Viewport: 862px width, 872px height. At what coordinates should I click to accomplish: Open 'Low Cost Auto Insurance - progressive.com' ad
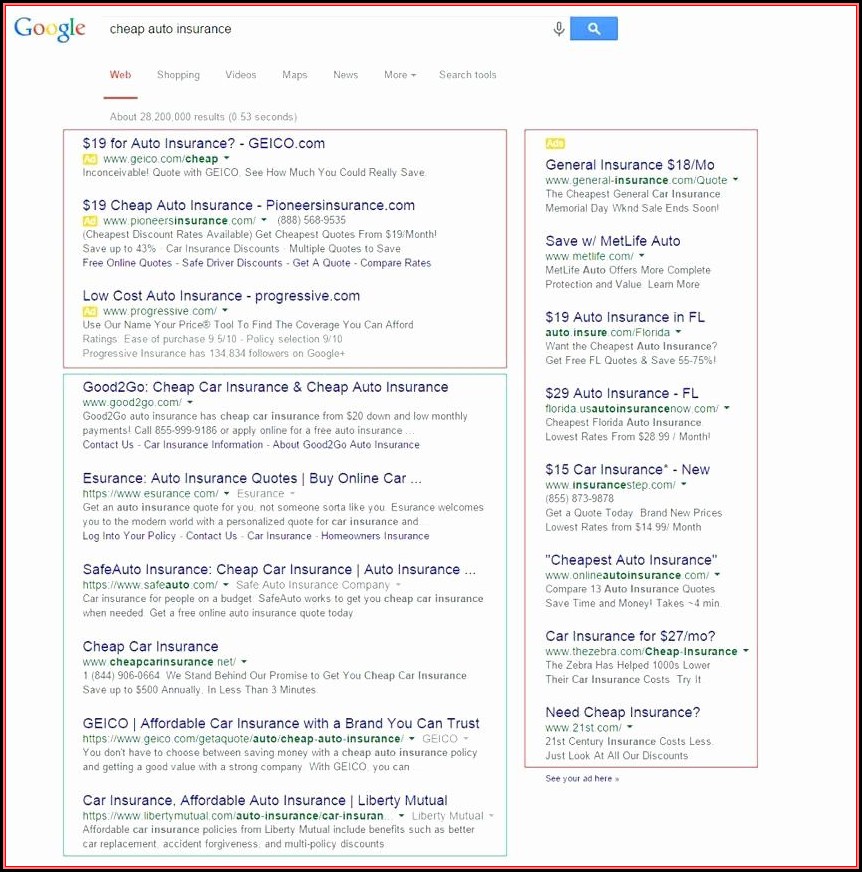tap(221, 296)
